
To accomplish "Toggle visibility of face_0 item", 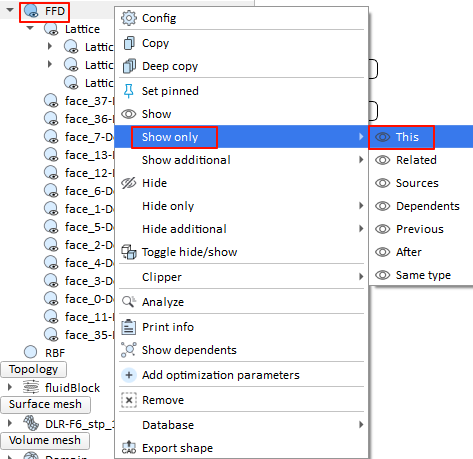I will 51,299.
